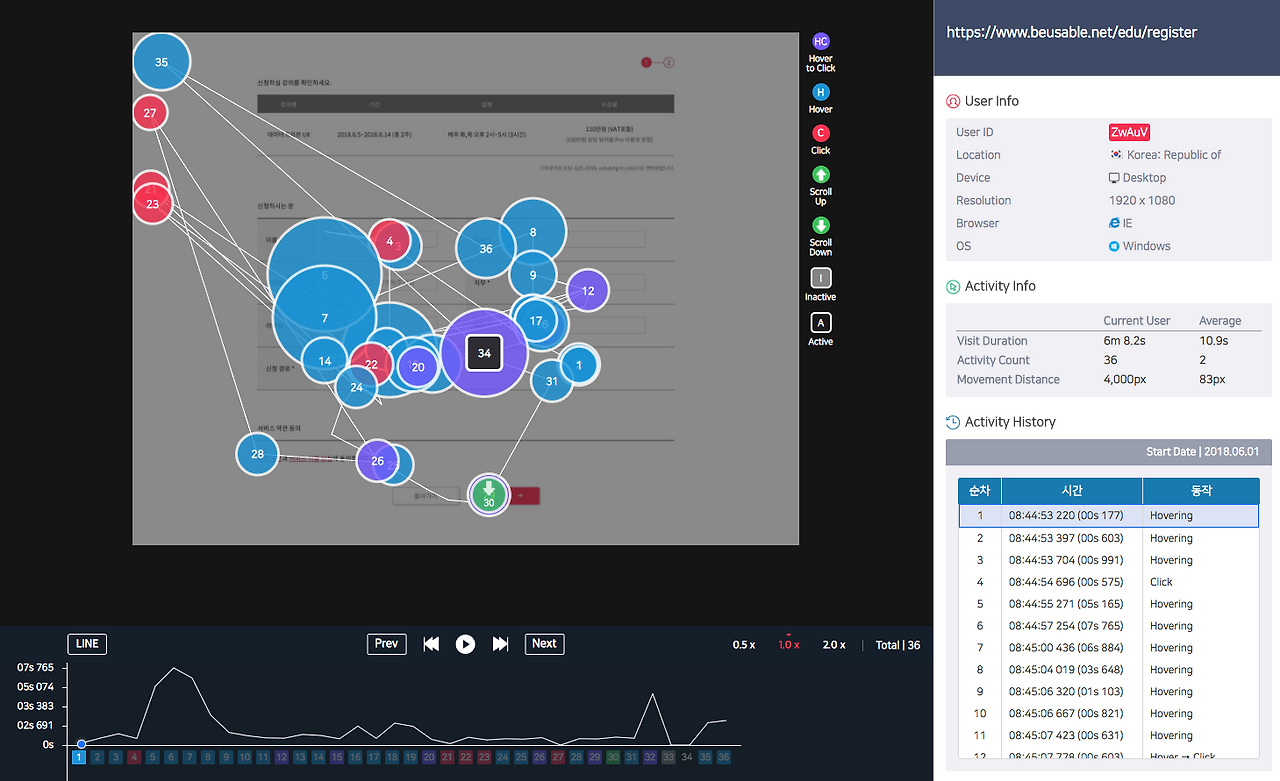Toggle the LINE display button
The width and height of the screenshot is (1280, 781).
click(x=87, y=644)
